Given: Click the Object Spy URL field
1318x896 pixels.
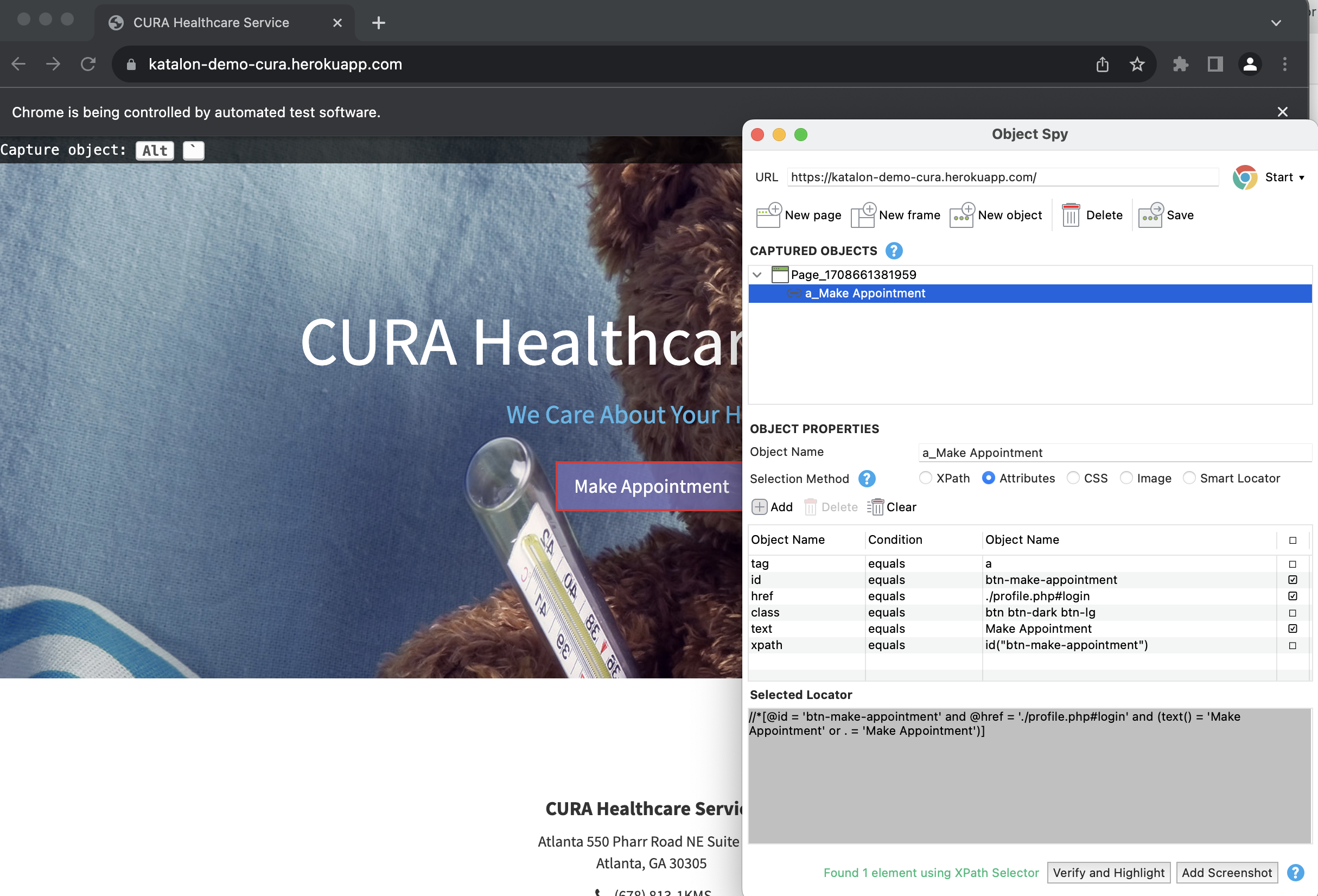Looking at the screenshot, I should [x=1002, y=177].
